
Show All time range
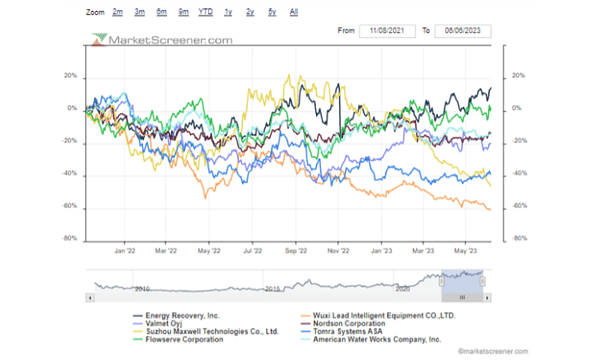click(294, 12)
